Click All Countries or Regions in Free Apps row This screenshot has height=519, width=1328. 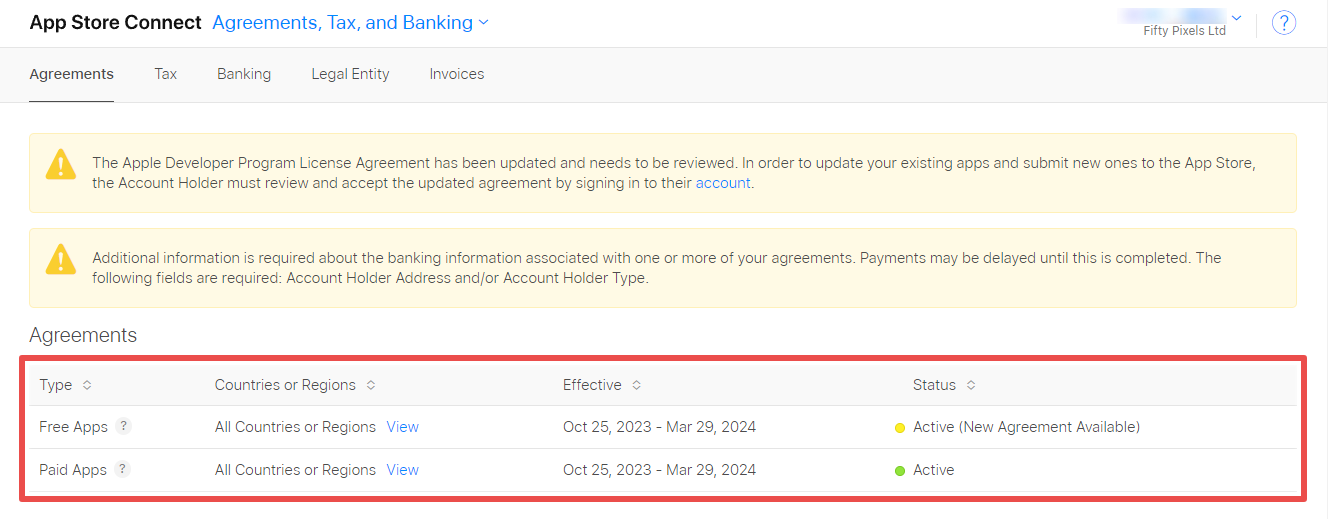[295, 427]
